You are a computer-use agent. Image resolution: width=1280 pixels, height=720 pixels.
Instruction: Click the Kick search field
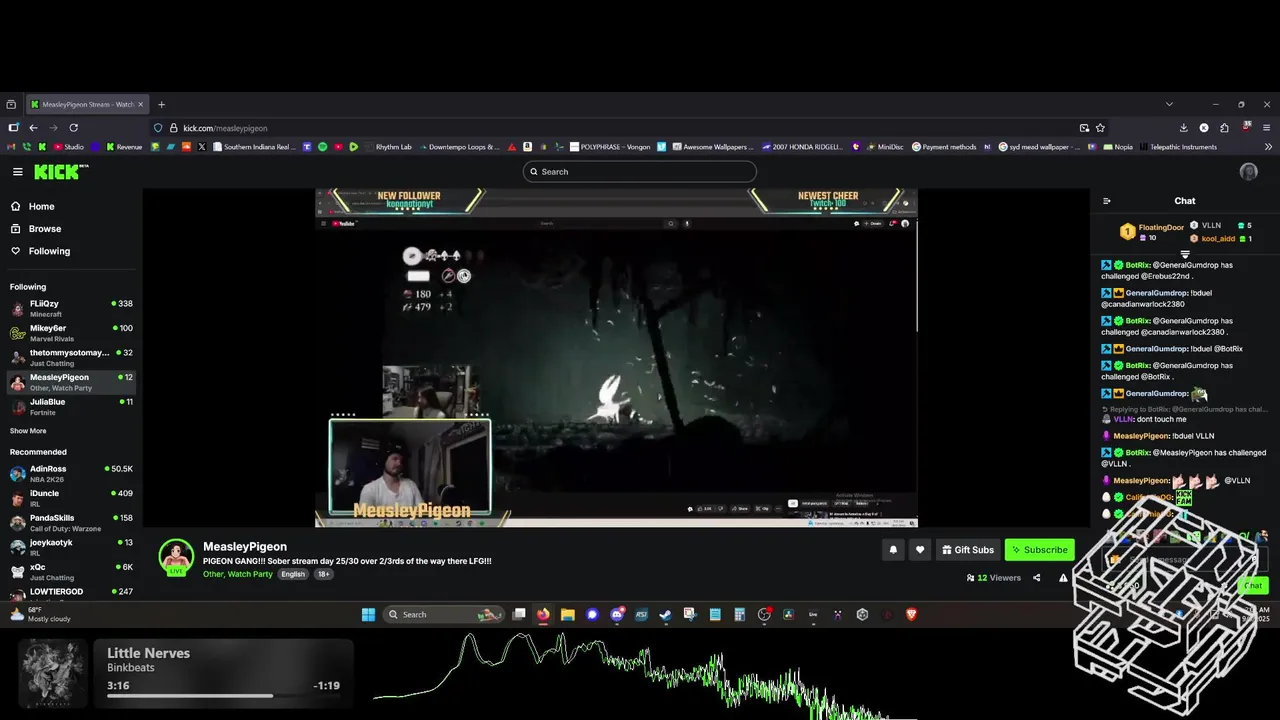coord(640,172)
